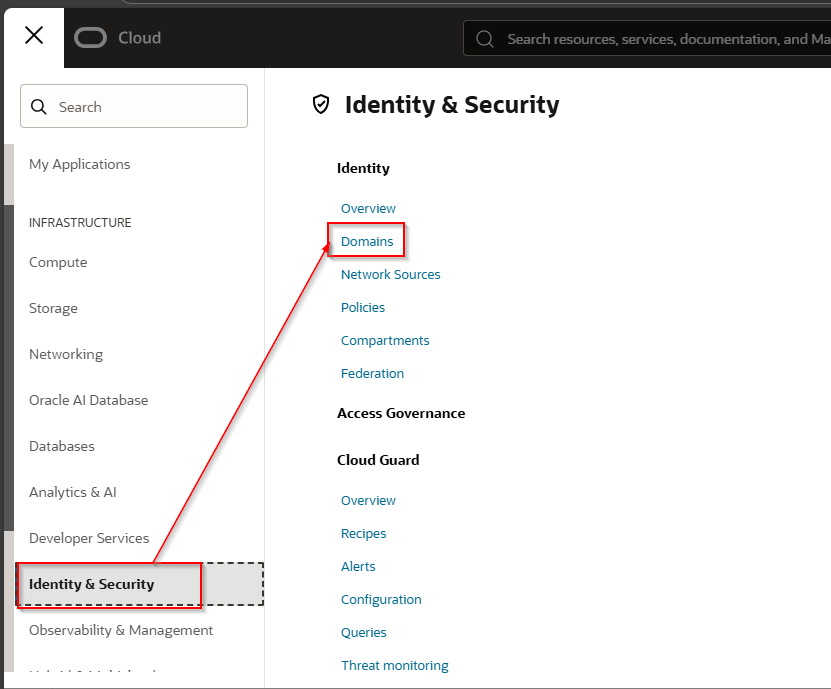Click Network Sources link
Screen dimensions: 831x689
(390, 274)
